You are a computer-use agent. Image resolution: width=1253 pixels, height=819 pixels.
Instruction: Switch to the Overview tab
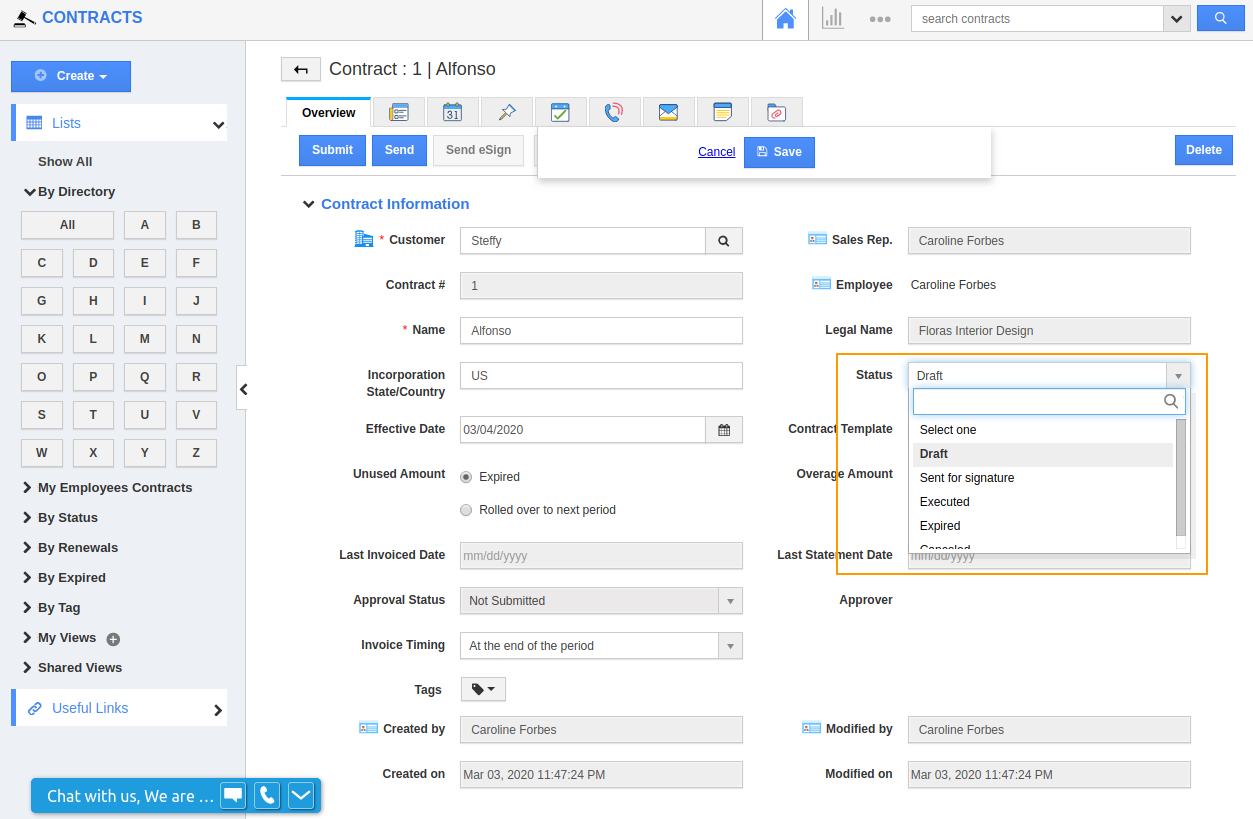point(327,112)
